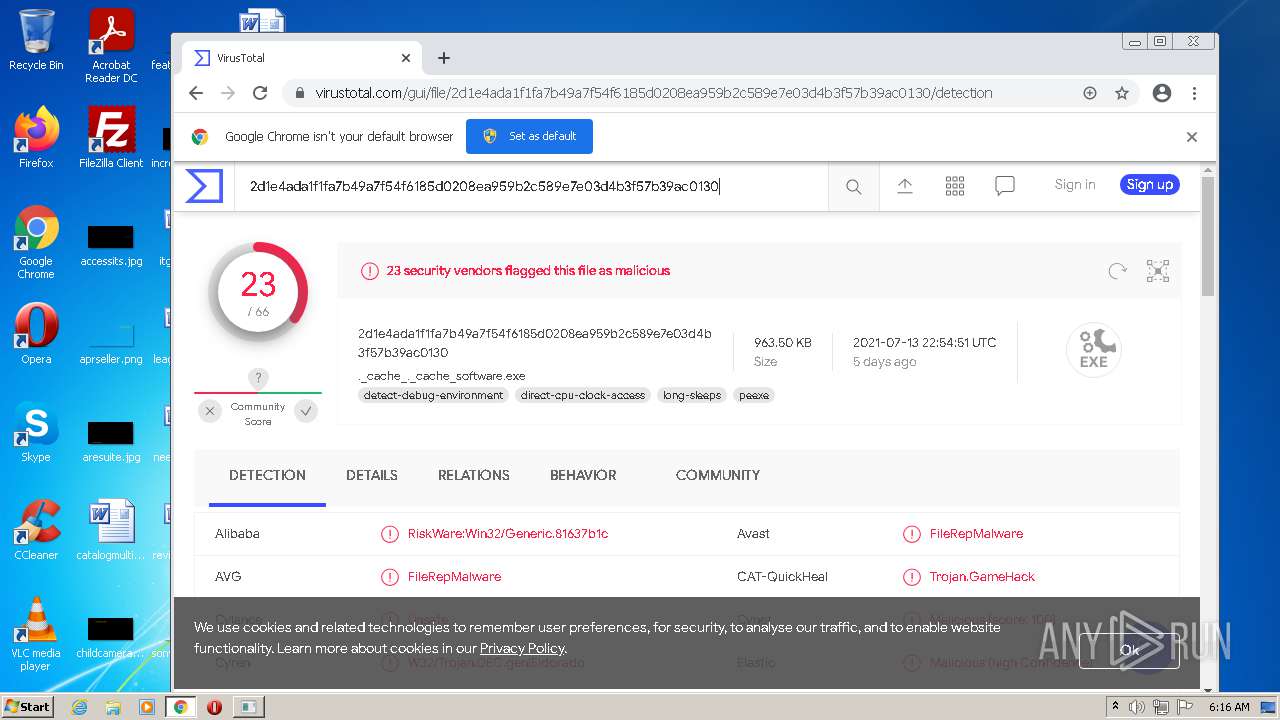Open the similar-files graph icon
1280x720 pixels.
(x=1158, y=271)
